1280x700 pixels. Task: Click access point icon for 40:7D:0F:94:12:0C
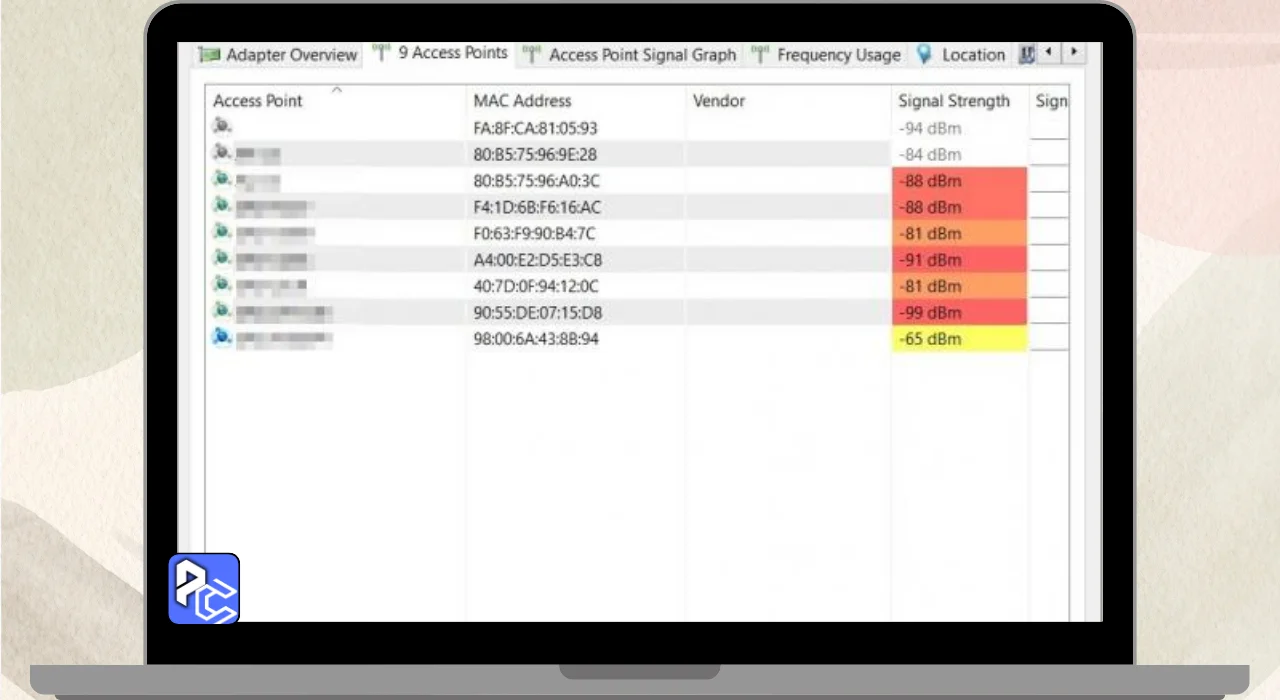tap(222, 285)
